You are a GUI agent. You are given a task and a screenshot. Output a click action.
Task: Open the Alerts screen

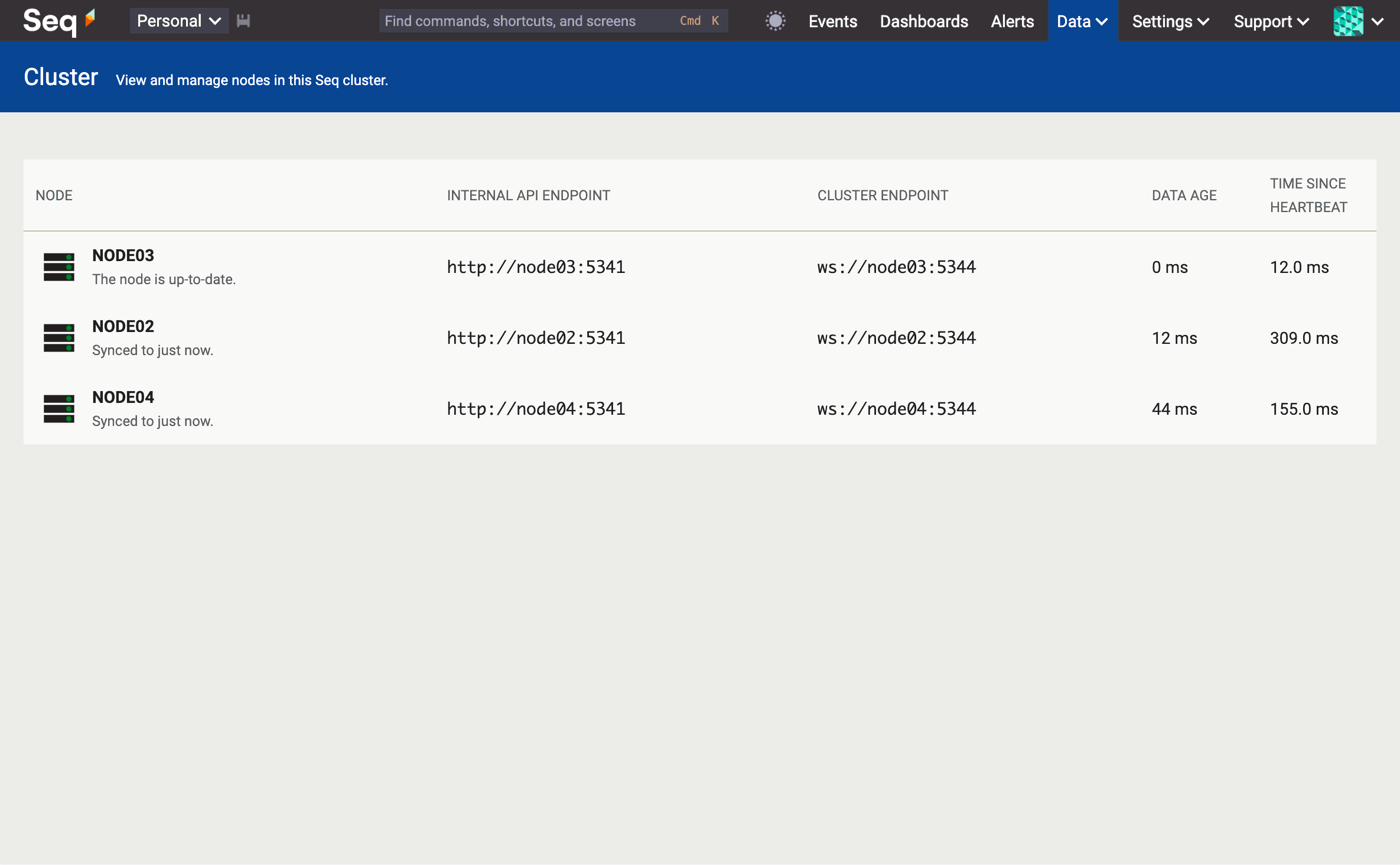pyautogui.click(x=1012, y=21)
